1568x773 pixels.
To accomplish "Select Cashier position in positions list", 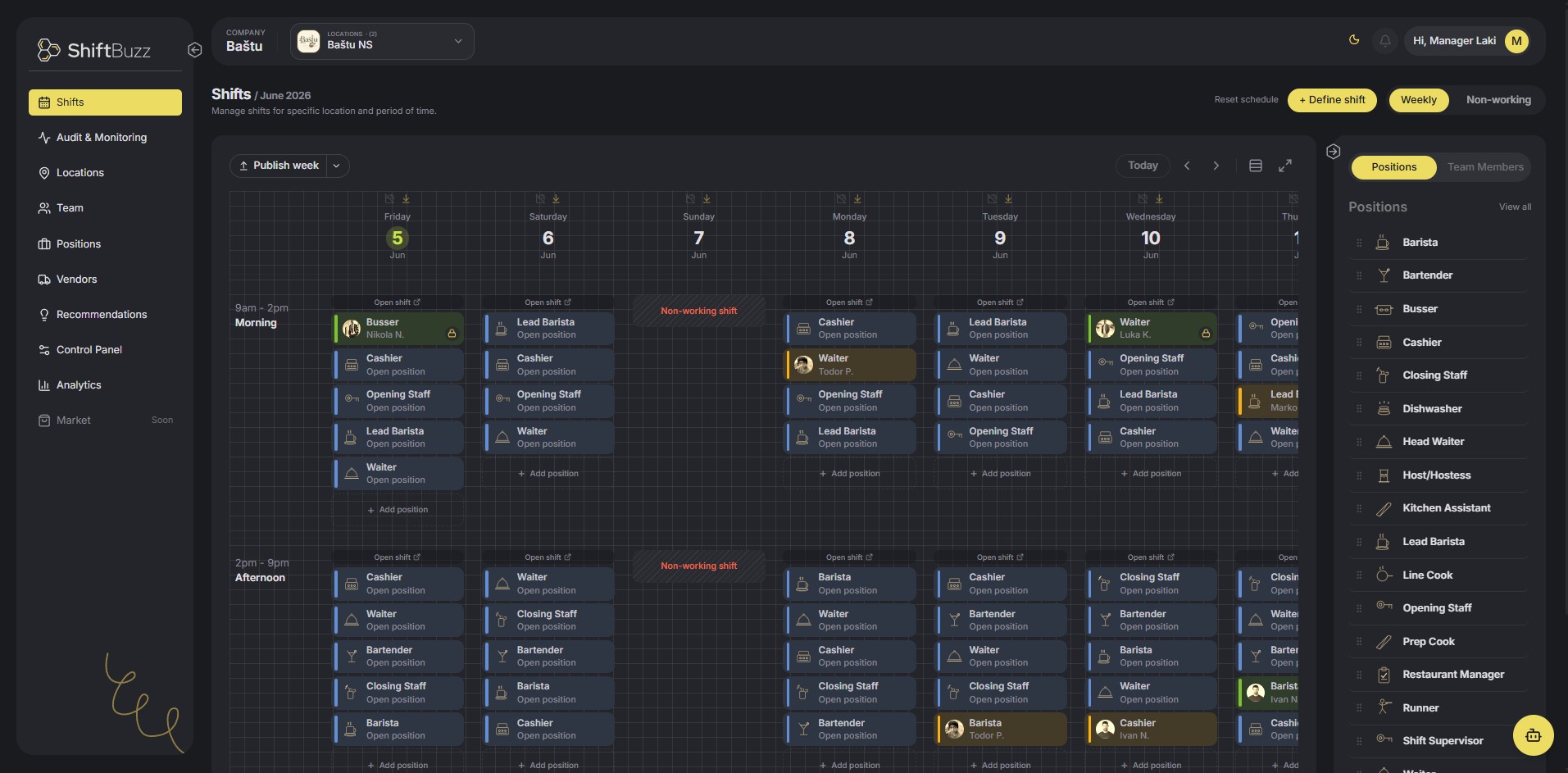I will pos(1438,343).
